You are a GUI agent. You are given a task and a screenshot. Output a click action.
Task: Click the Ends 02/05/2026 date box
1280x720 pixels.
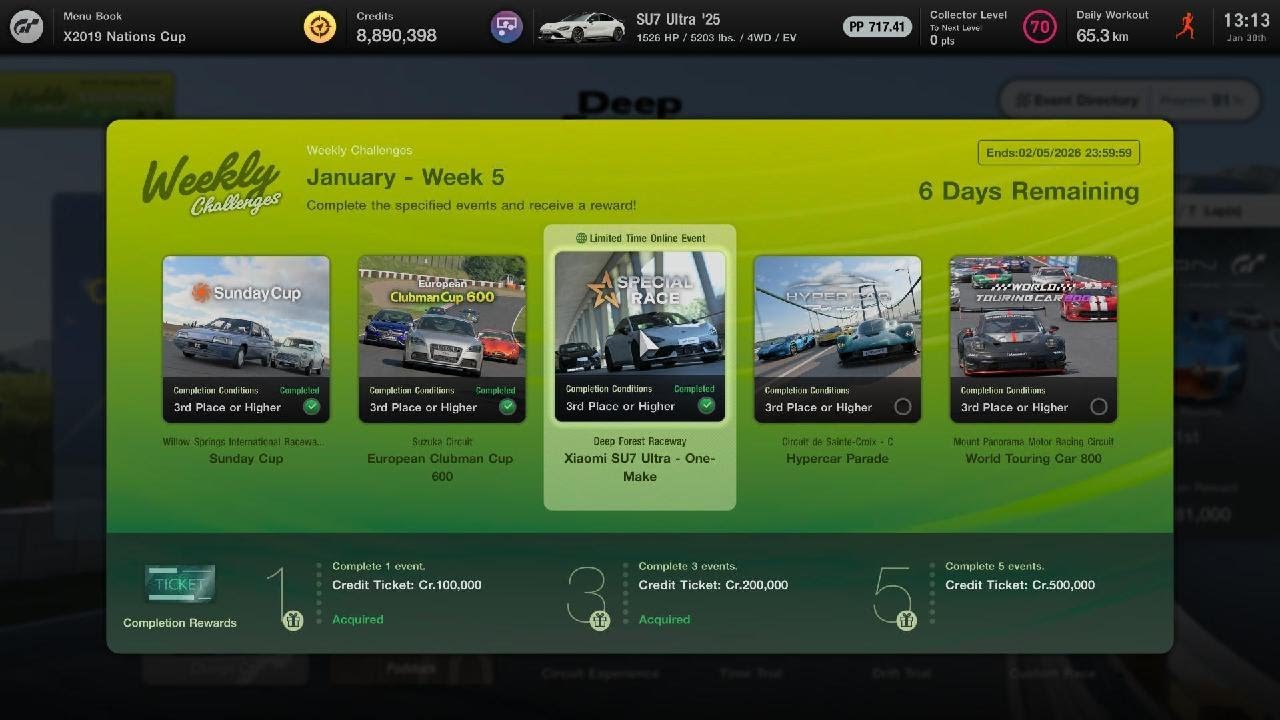click(1059, 153)
